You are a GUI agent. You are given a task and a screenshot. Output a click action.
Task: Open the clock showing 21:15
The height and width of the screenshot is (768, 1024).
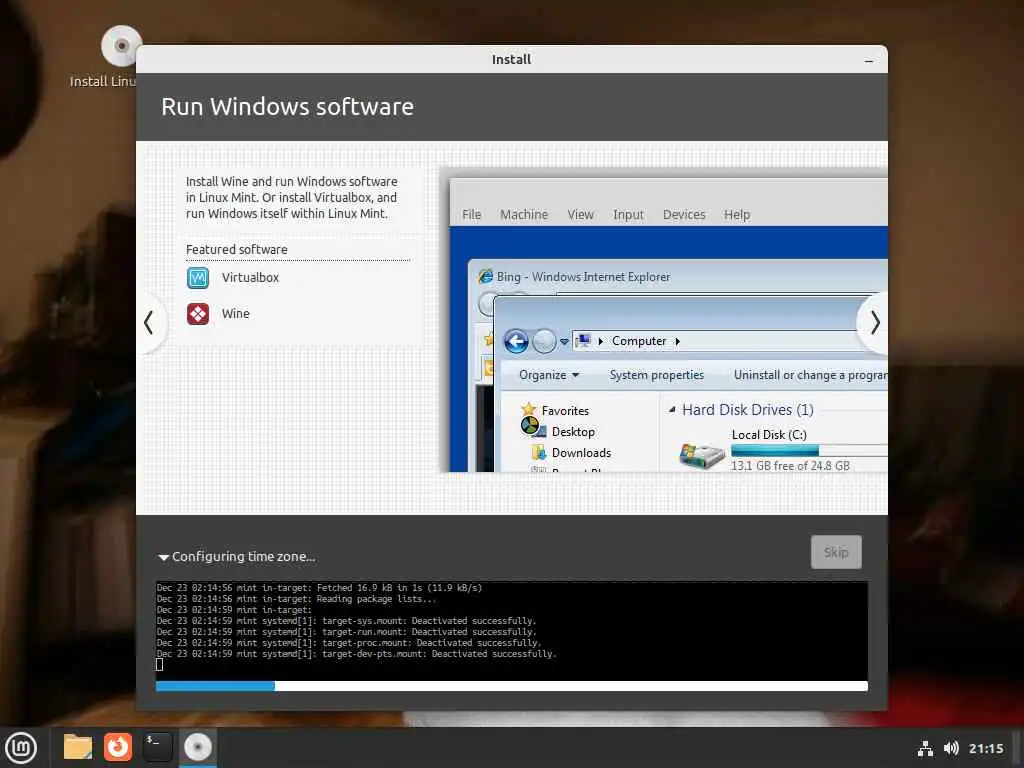click(x=985, y=748)
